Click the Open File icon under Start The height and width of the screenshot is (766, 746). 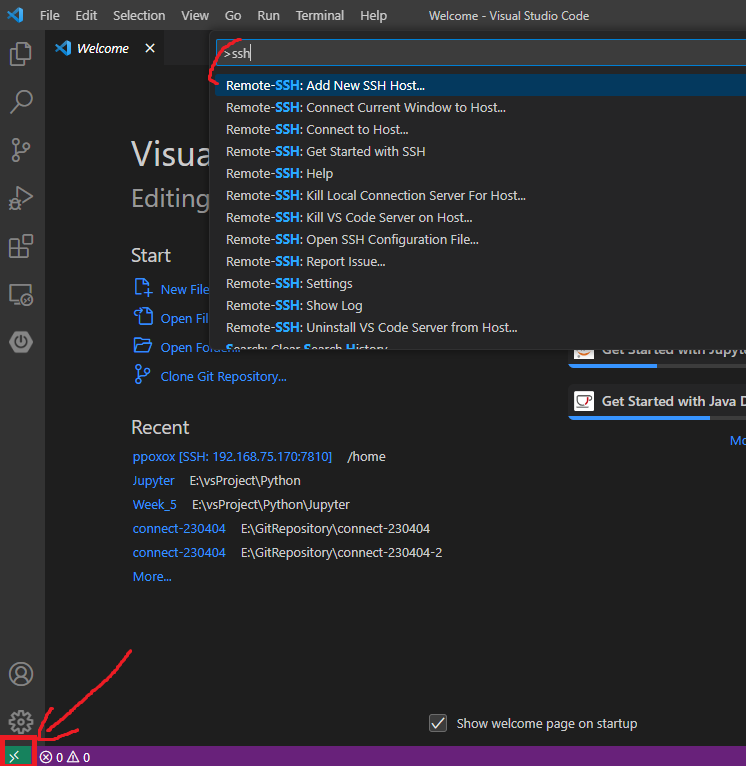click(x=143, y=317)
